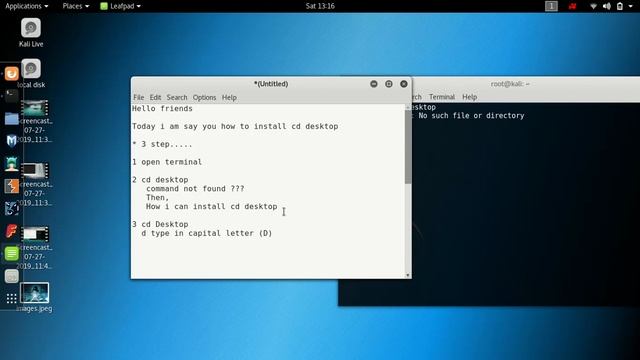This screenshot has width=640, height=360.
Task: Click the 'How i can install cd desktop' line
Action: tap(211, 207)
